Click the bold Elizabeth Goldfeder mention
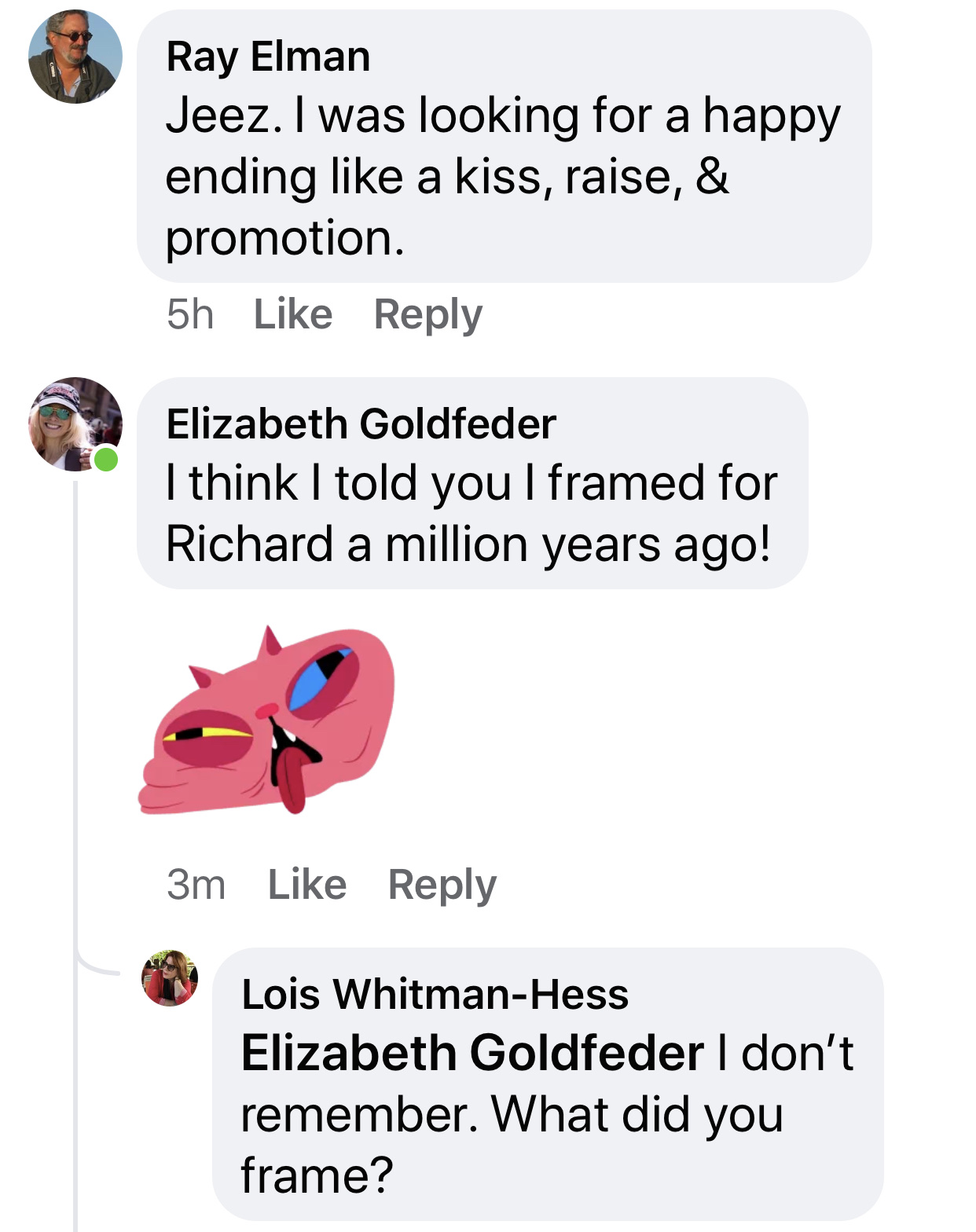The height and width of the screenshot is (1232, 976). click(472, 1053)
